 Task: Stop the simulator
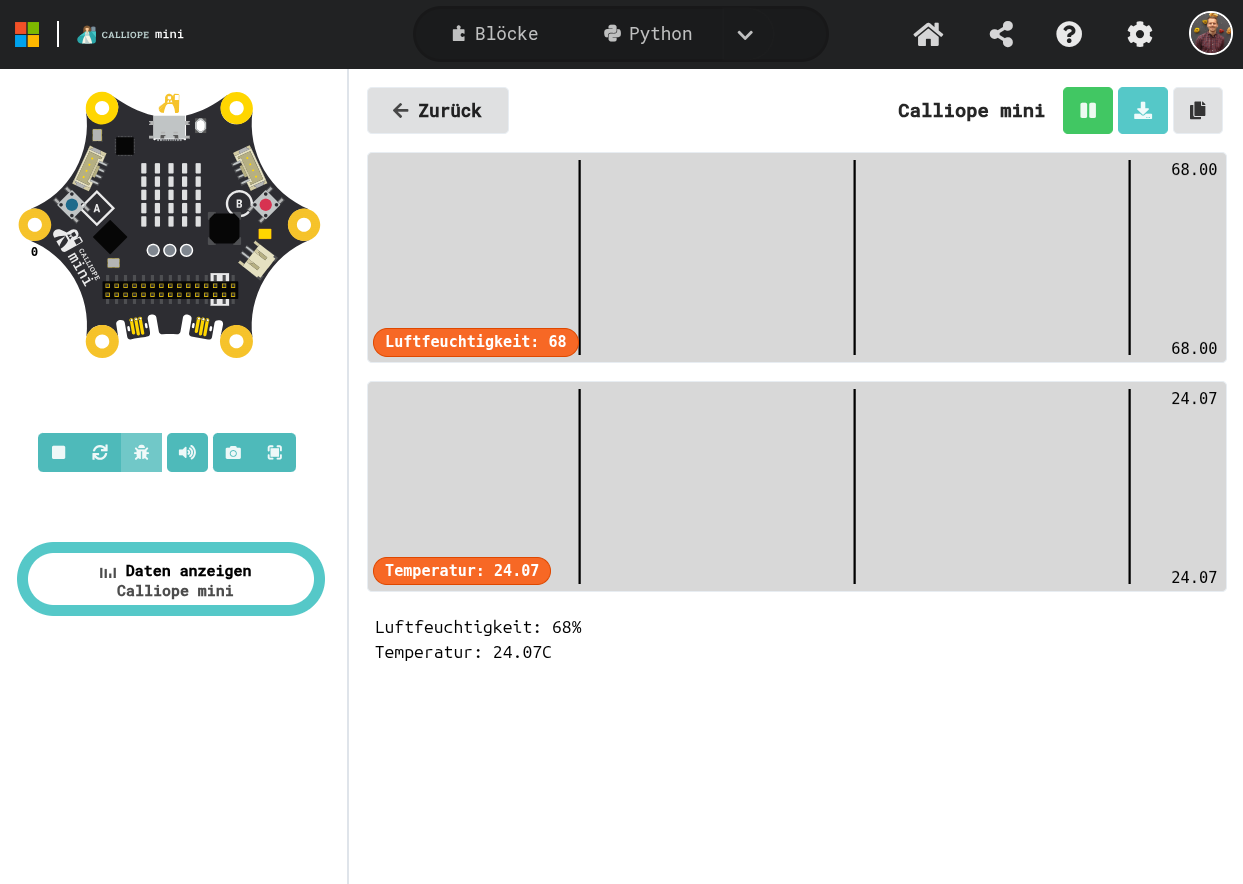coord(59,452)
